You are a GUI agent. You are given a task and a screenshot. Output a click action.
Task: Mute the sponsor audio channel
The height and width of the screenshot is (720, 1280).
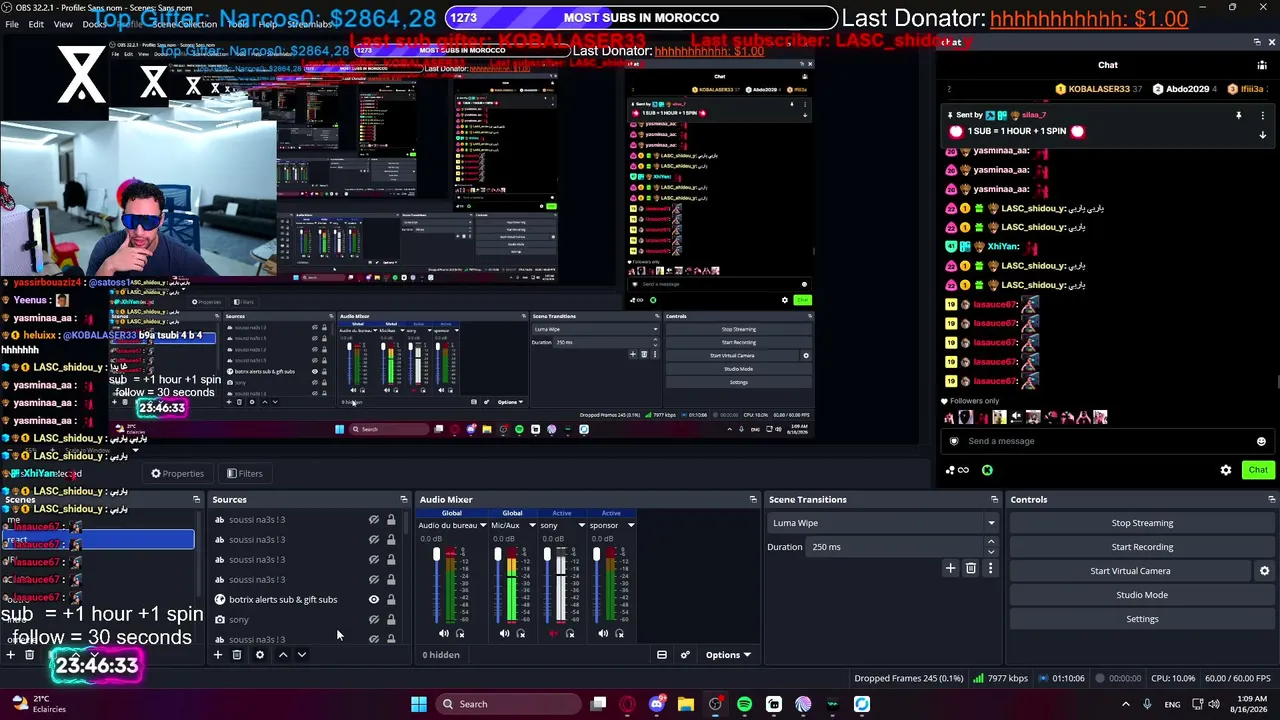603,634
